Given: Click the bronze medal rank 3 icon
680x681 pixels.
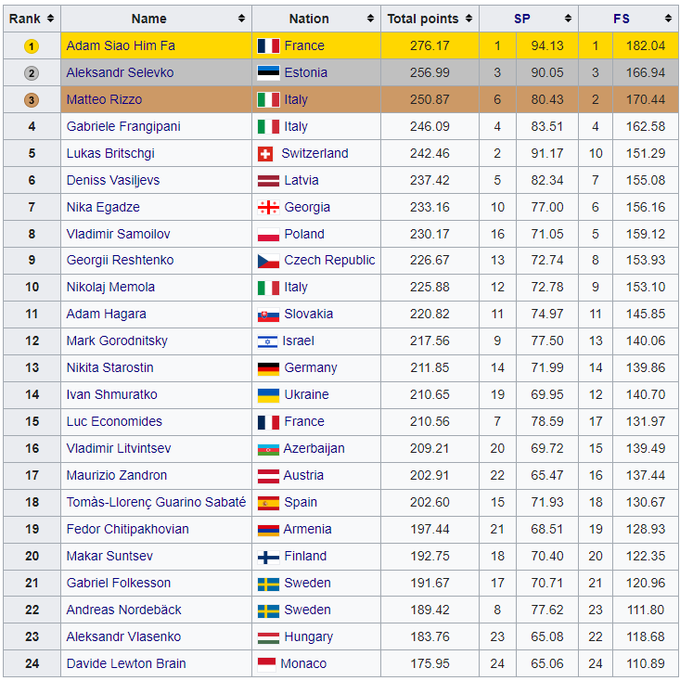Looking at the screenshot, I should [31, 100].
